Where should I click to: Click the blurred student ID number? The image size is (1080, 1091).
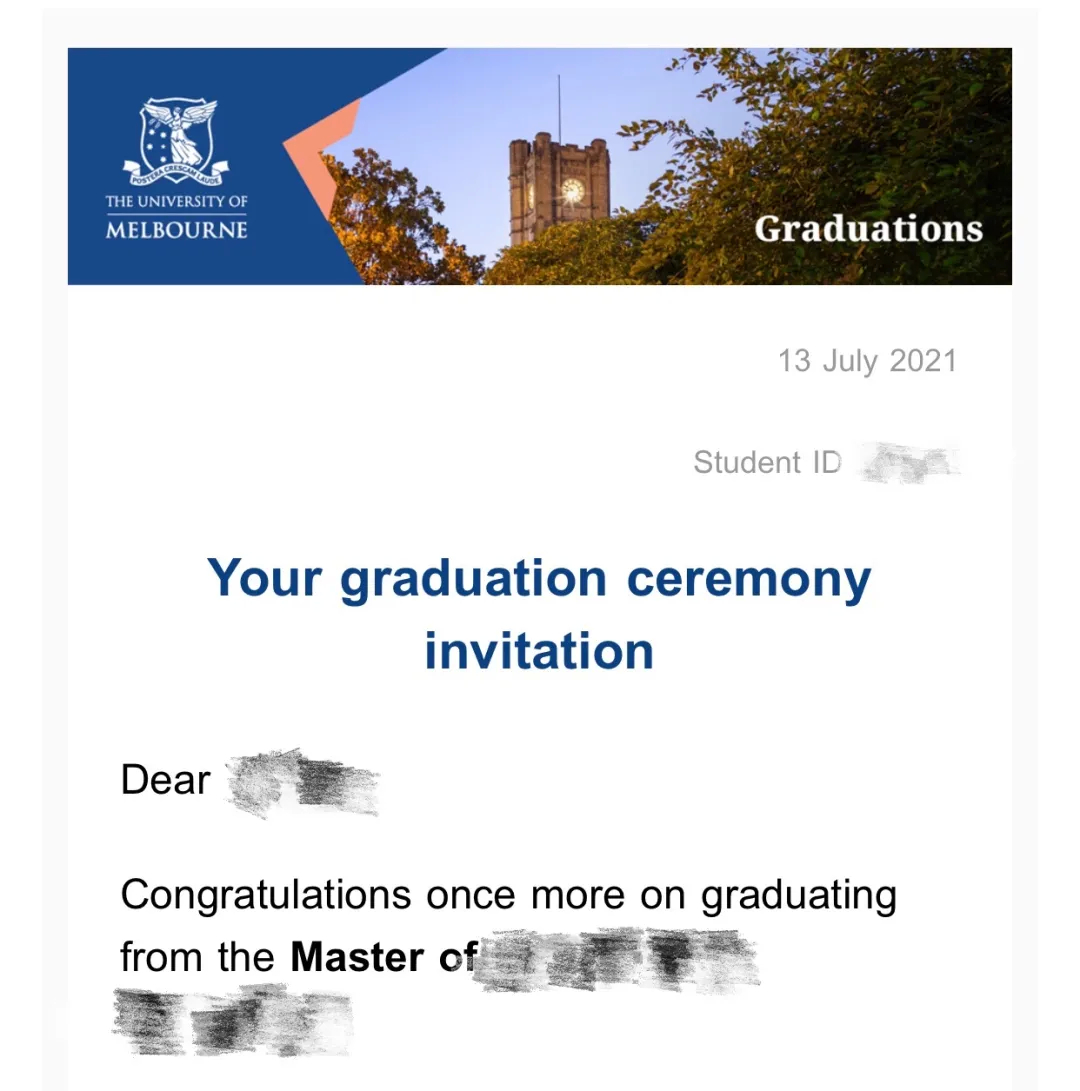910,463
